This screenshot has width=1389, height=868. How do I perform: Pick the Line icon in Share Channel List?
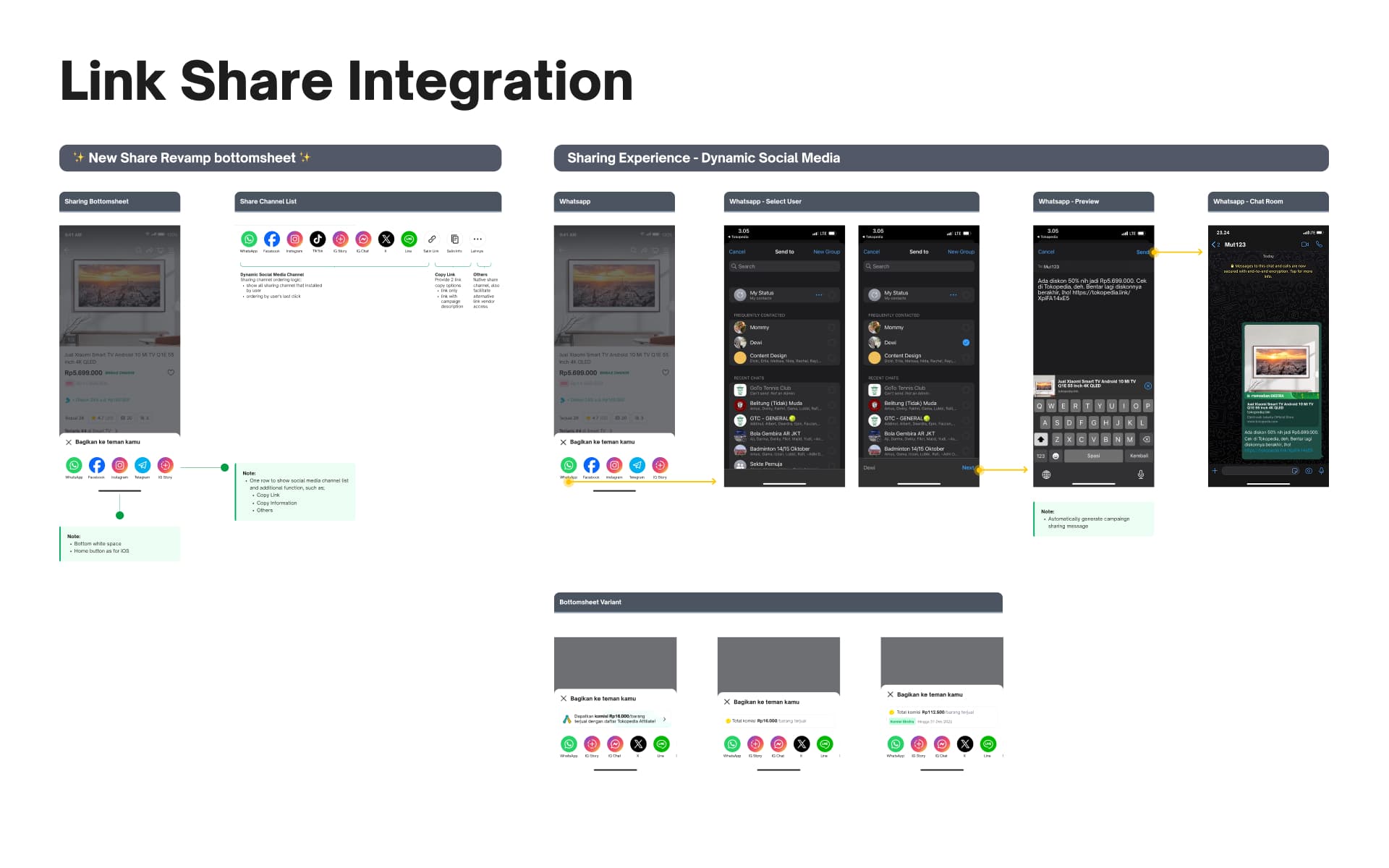tap(409, 239)
